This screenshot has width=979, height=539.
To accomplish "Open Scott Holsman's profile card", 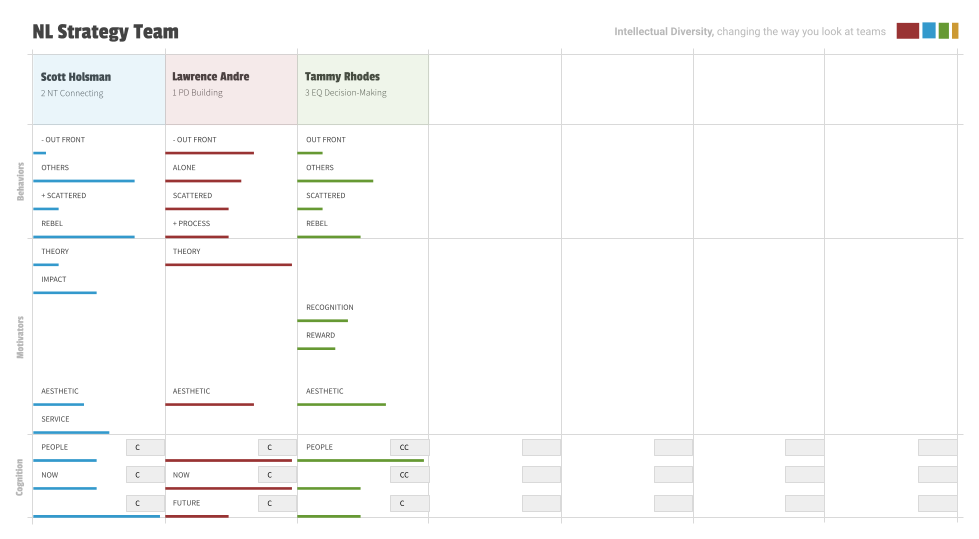I will pyautogui.click(x=98, y=89).
